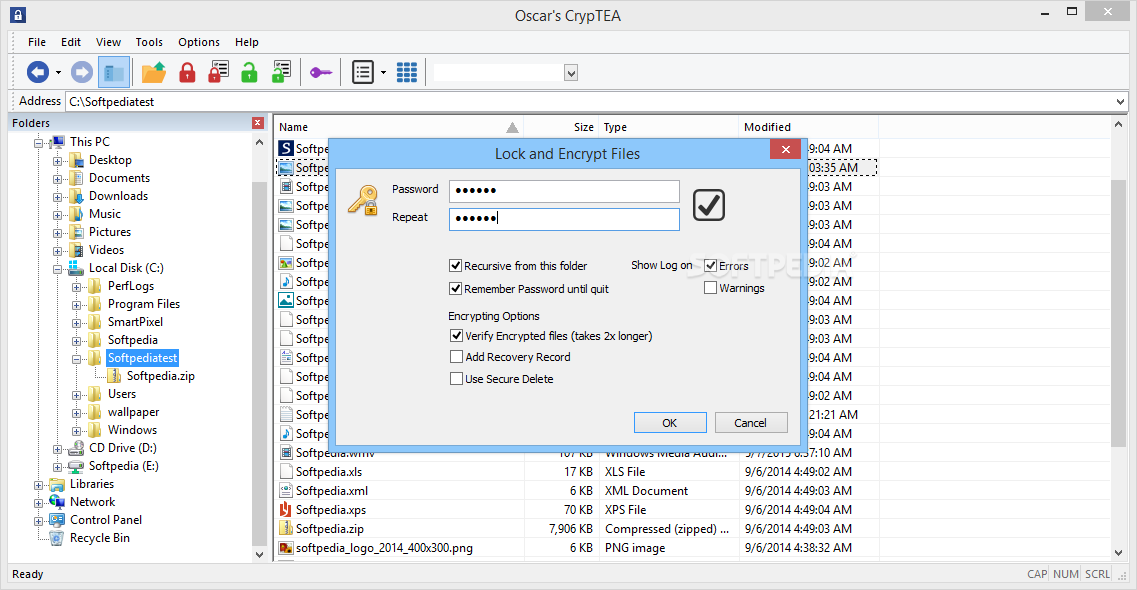Viewport: 1137px width, 590px height.
Task: Toggle the Errors log checkbox
Action: click(x=711, y=266)
